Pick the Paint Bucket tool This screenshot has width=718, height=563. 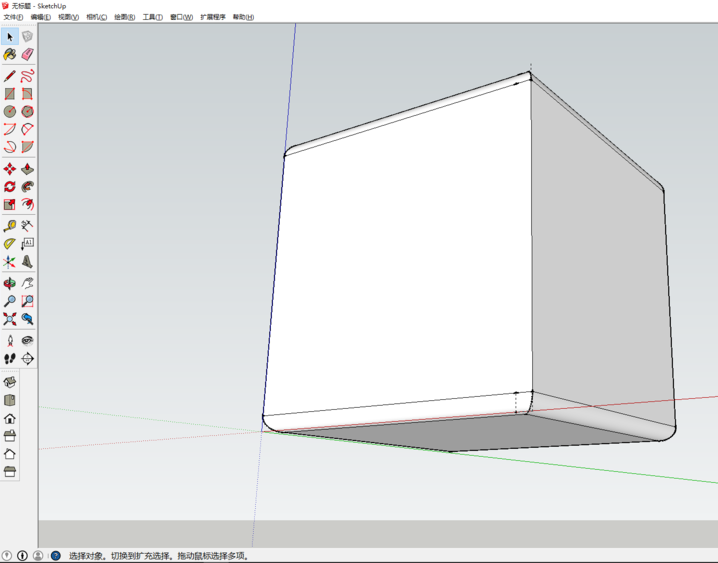10,55
